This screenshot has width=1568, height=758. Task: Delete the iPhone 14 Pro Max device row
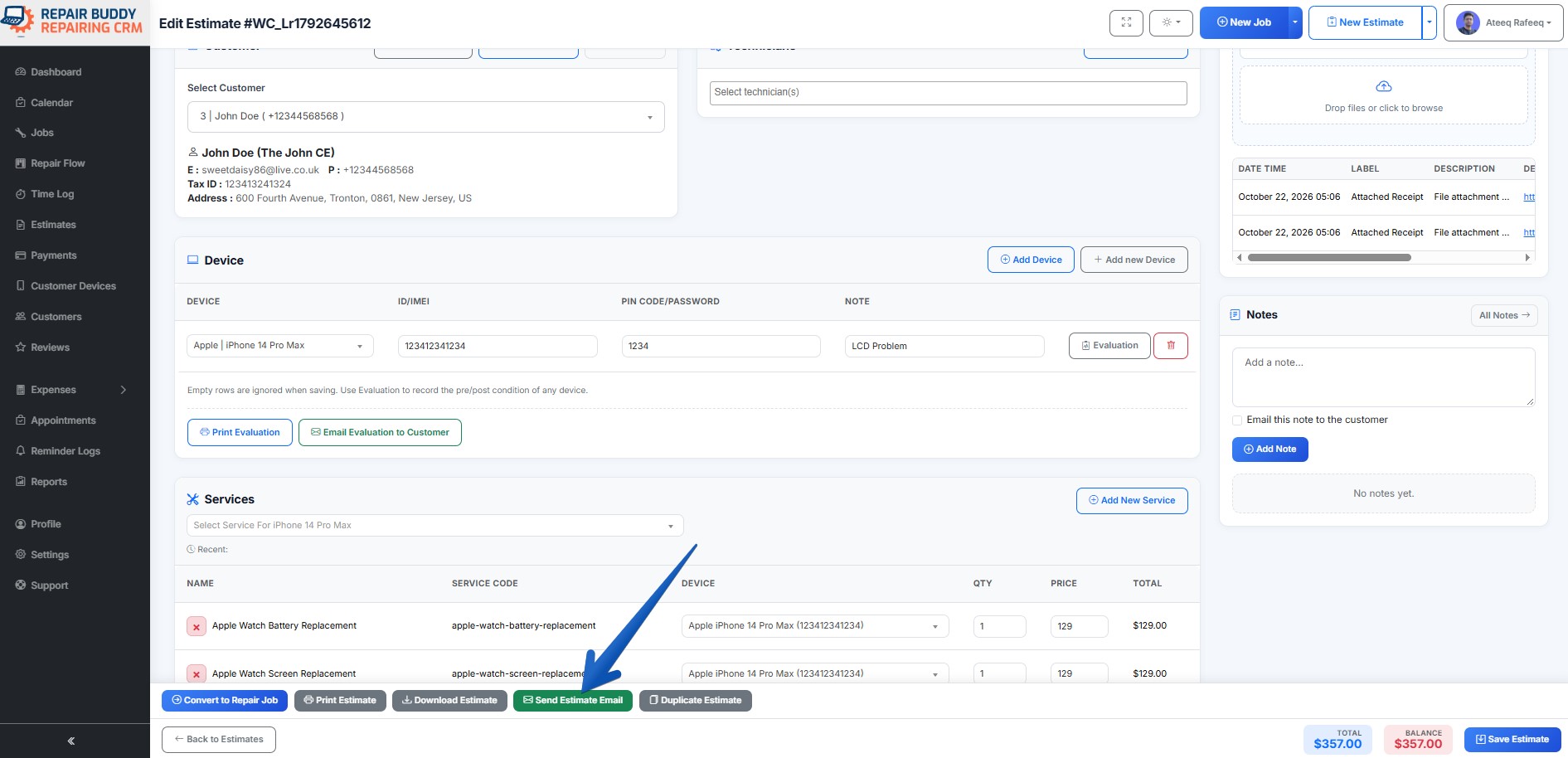click(x=1171, y=346)
